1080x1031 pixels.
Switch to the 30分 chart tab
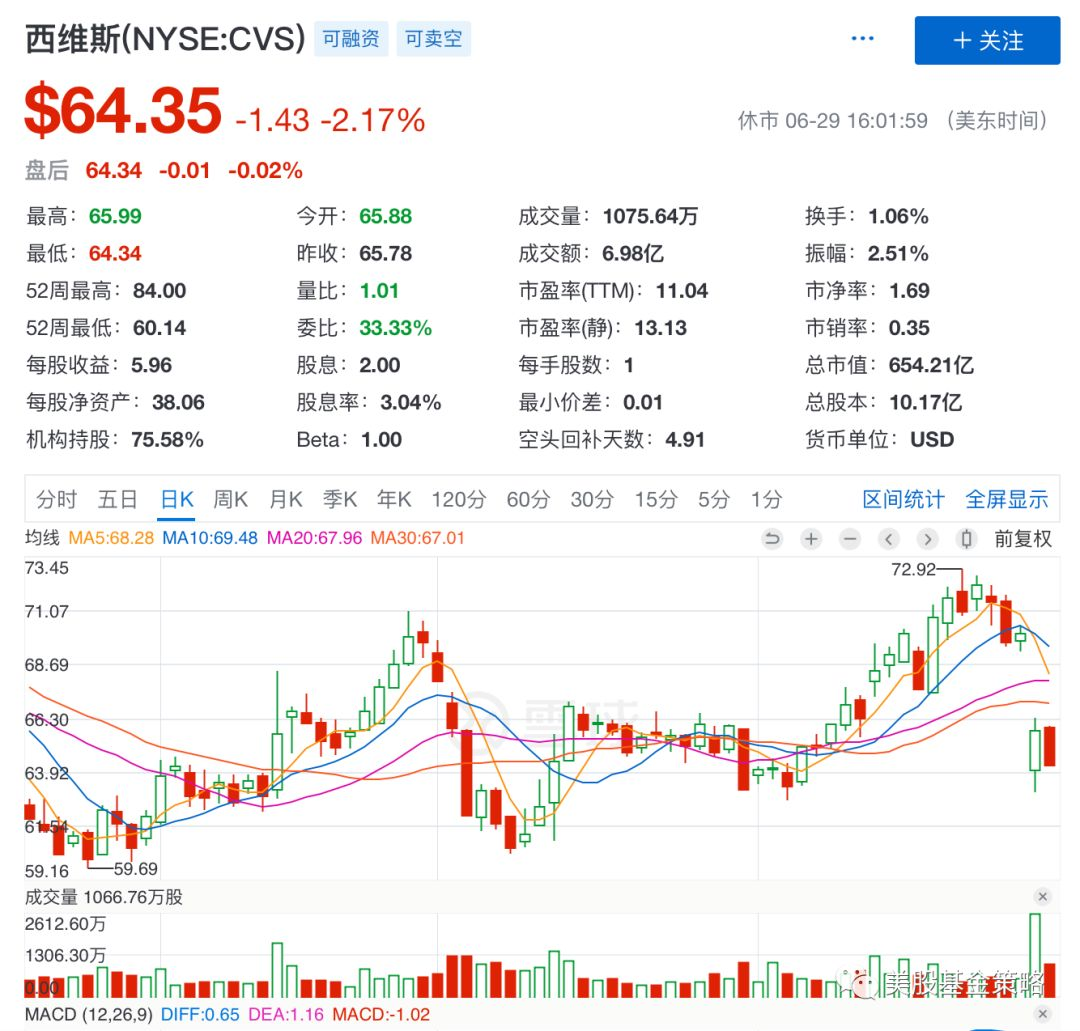click(x=592, y=499)
